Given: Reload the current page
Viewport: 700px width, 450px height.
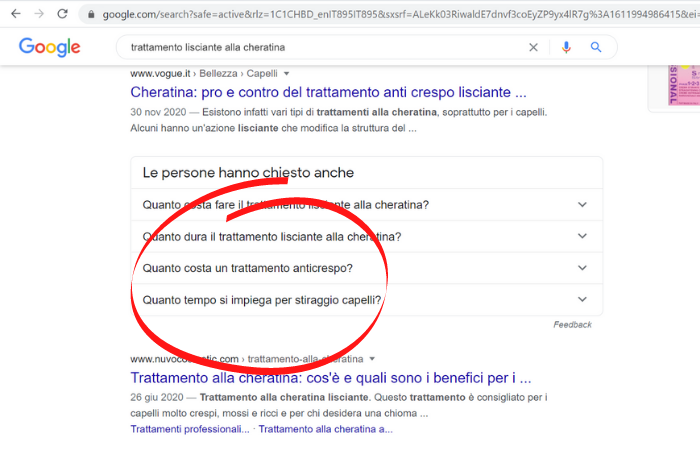Looking at the screenshot, I should pyautogui.click(x=63, y=14).
